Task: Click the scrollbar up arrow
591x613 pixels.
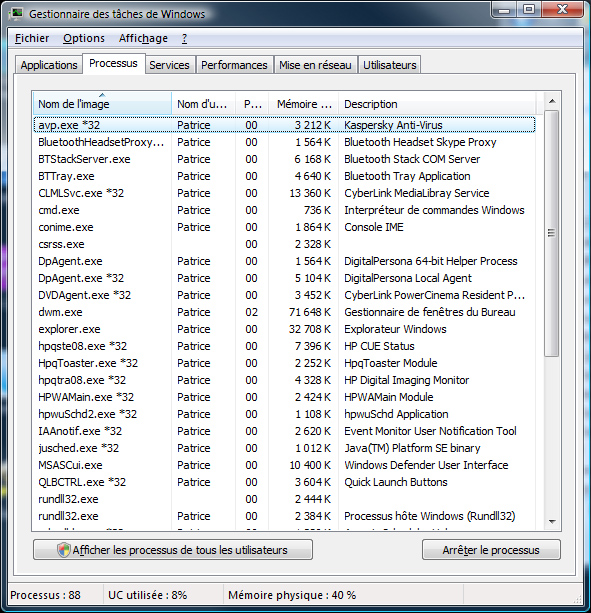Action: [x=552, y=101]
